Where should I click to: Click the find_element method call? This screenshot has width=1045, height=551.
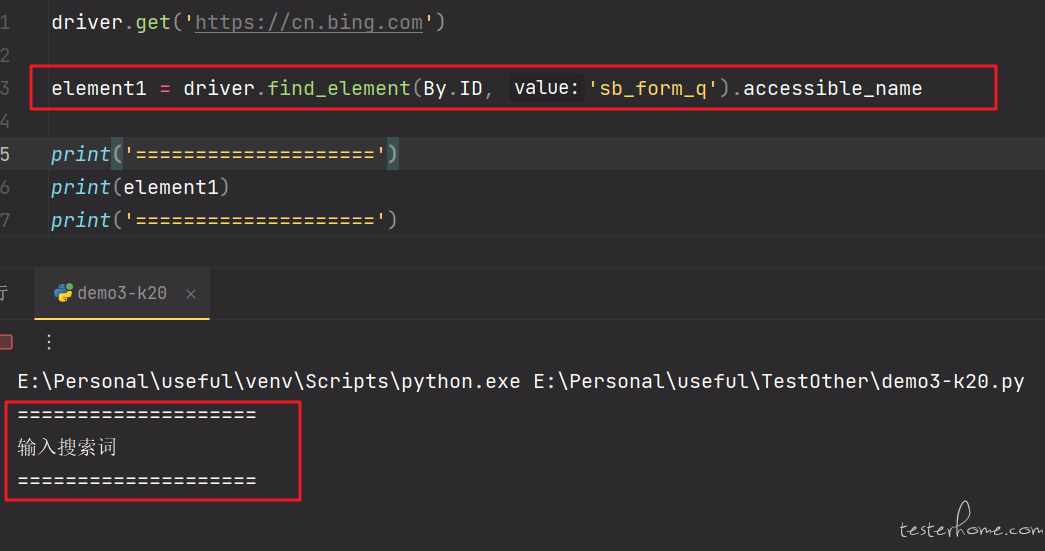tap(339, 89)
